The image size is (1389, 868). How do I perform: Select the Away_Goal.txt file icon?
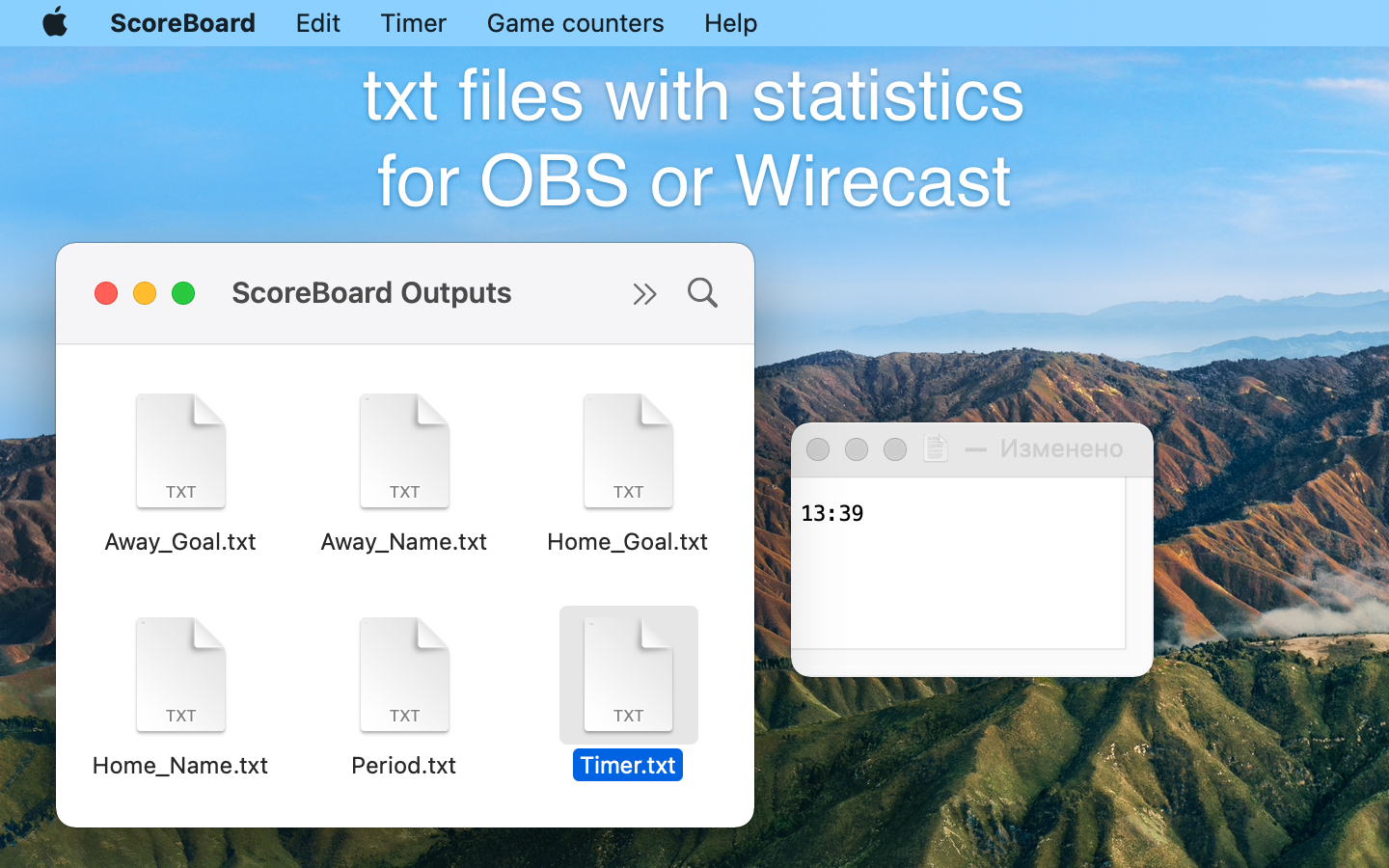(x=180, y=450)
